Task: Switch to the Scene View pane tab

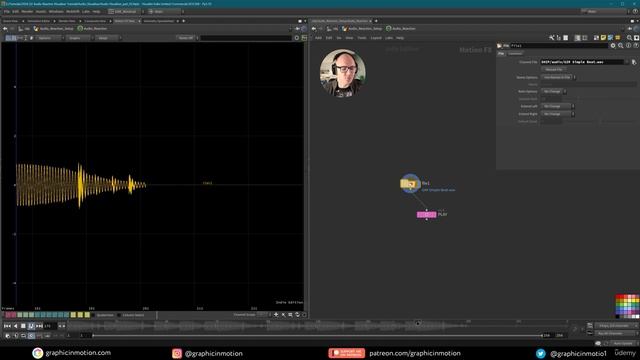Action: pyautogui.click(x=11, y=21)
